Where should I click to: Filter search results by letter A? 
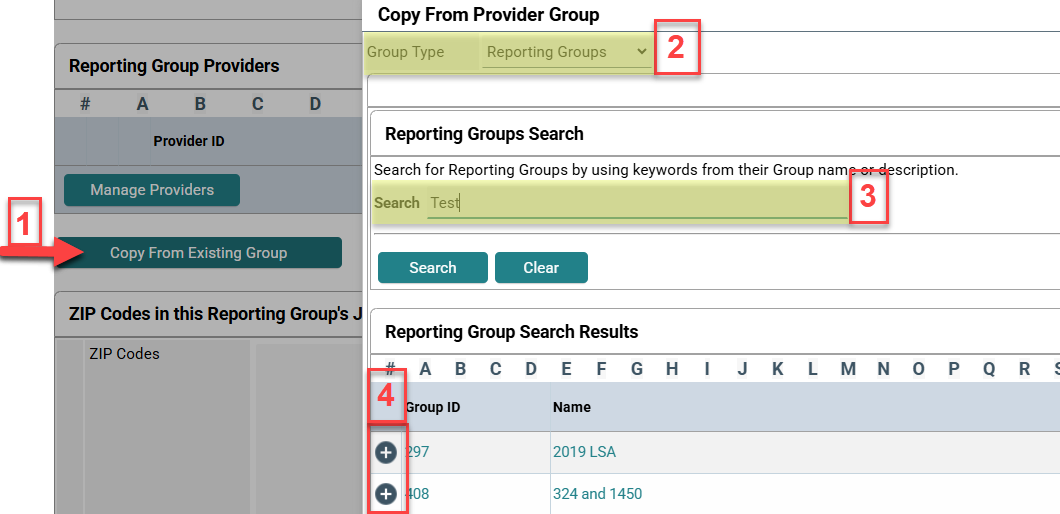[x=425, y=369]
